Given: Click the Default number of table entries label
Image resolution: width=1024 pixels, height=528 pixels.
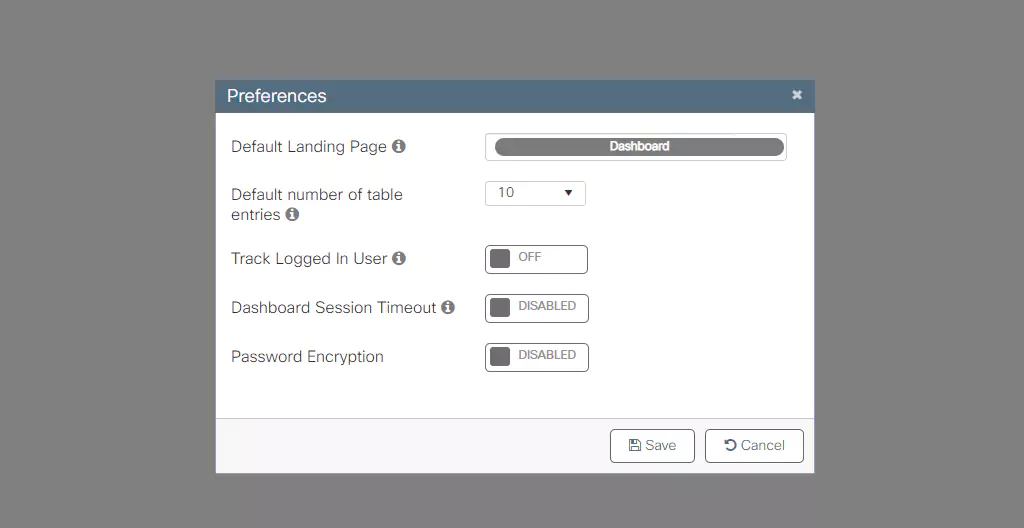Looking at the screenshot, I should point(316,195).
